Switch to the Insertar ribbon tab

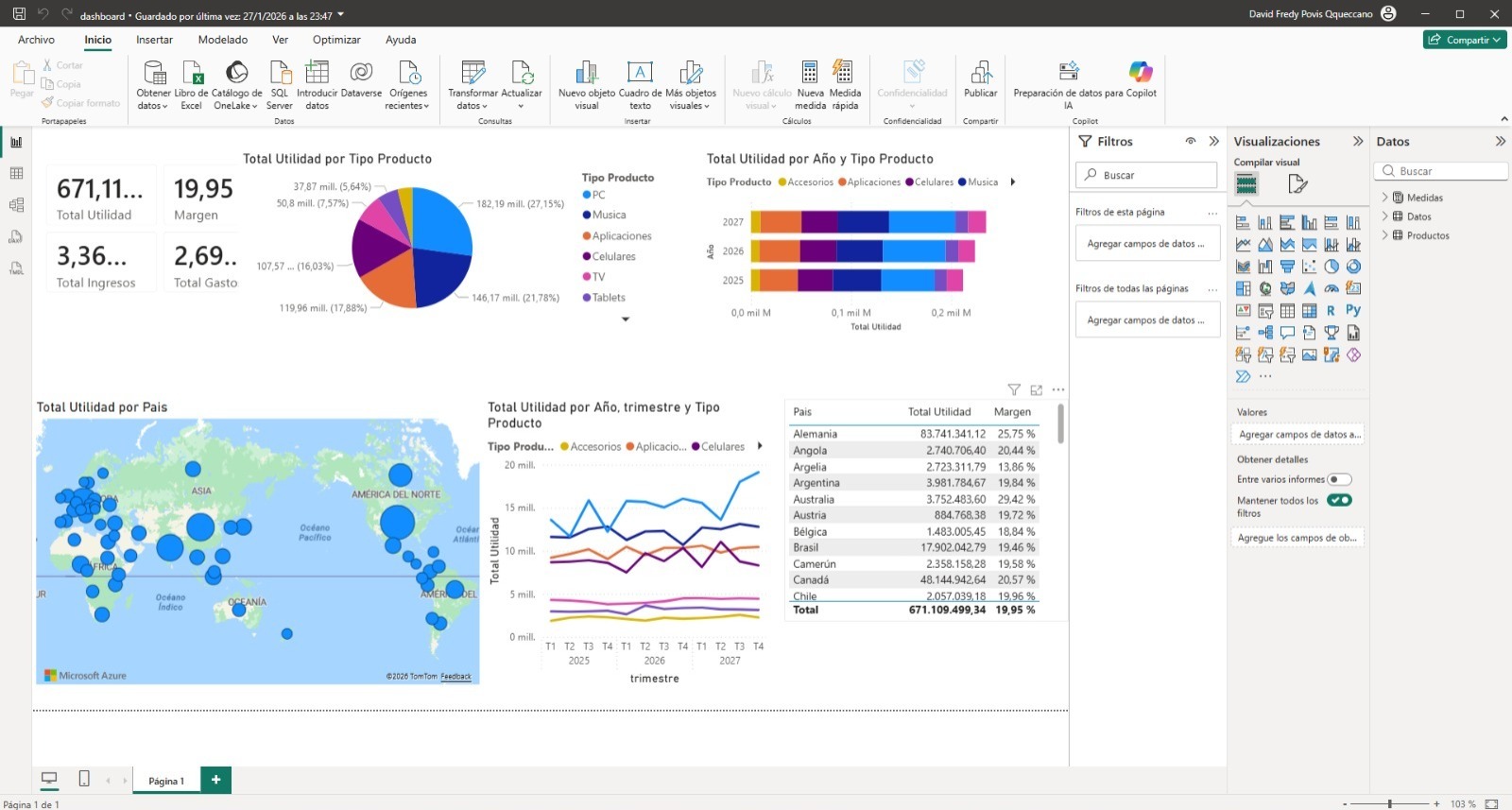[154, 40]
